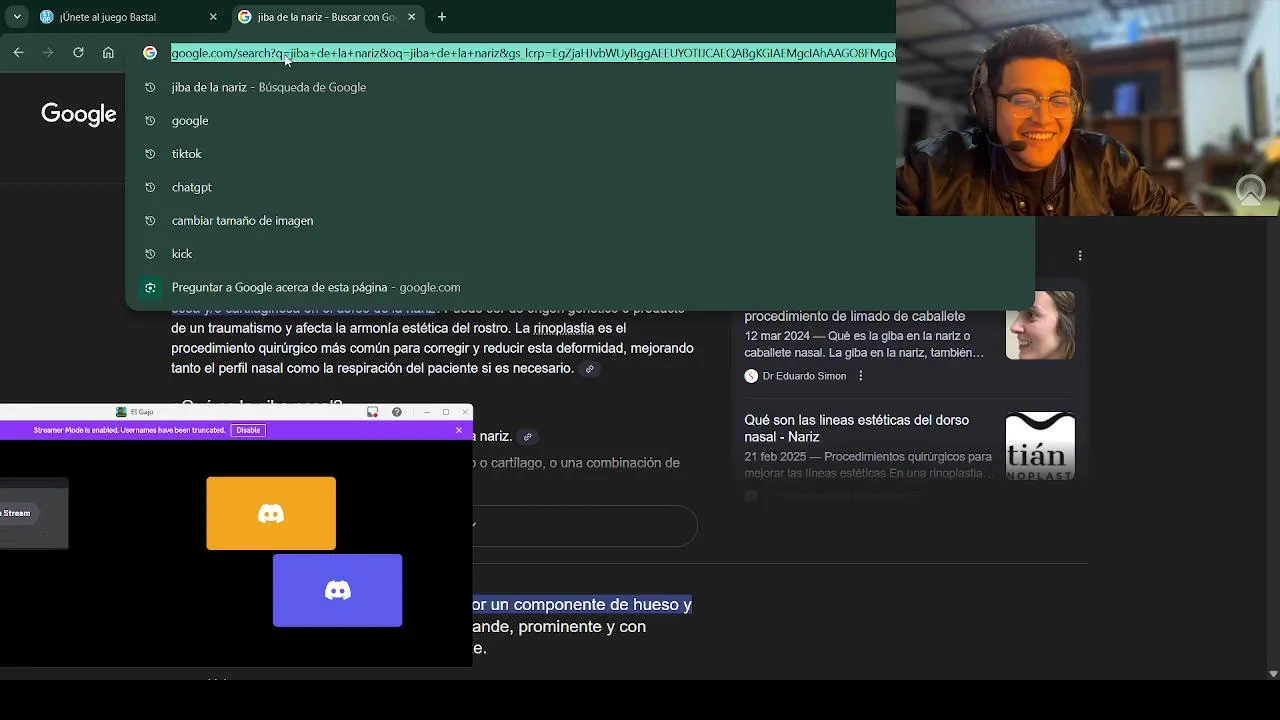
Task: Choose 'cambiar tamaño de imagen' suggestion
Action: (x=580, y=220)
